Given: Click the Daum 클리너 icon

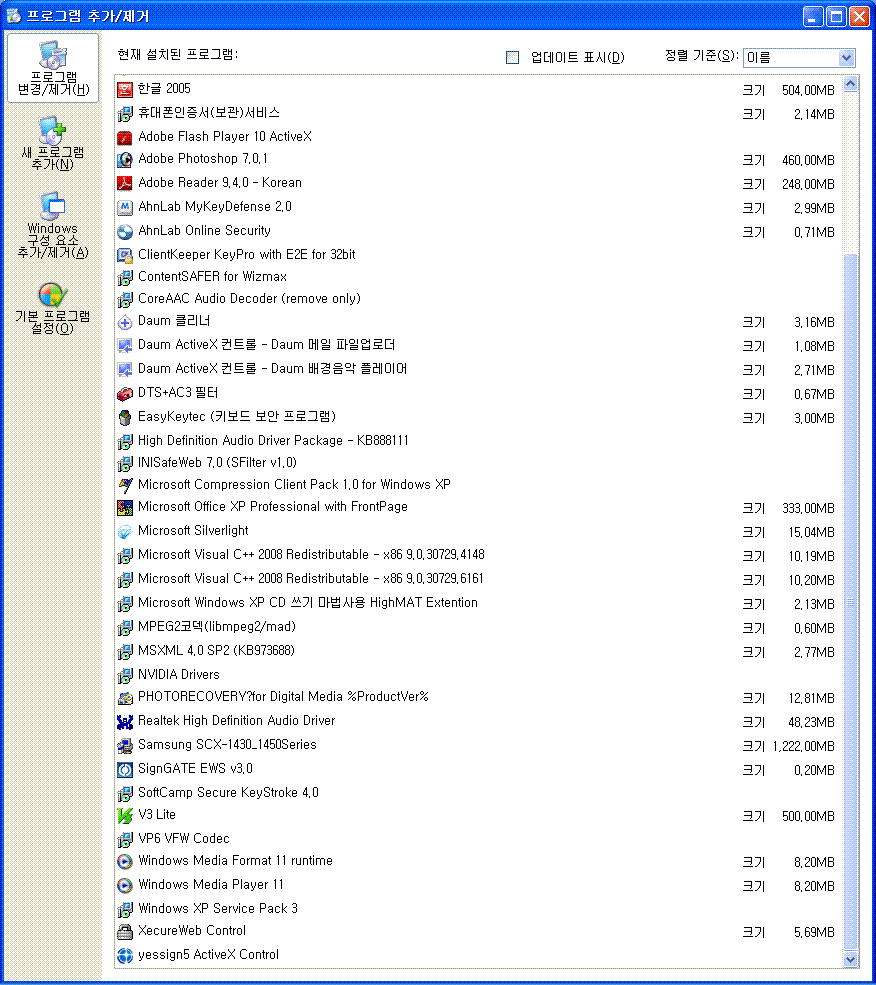Looking at the screenshot, I should pos(125,322).
